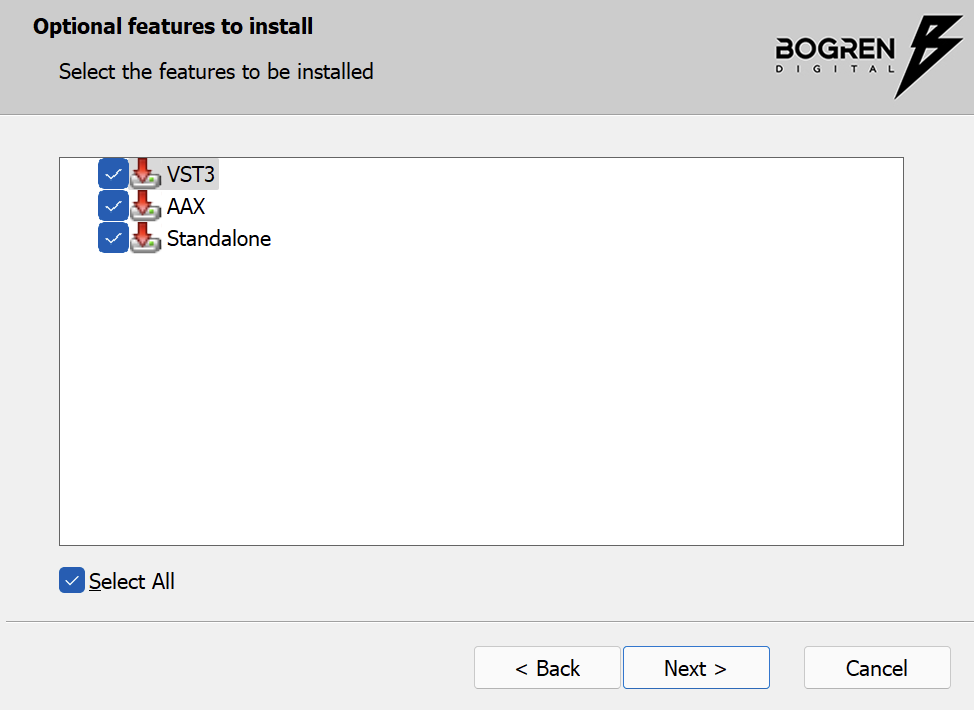The width and height of the screenshot is (974, 710).
Task: Click the VST3 install drive icon
Action: pyautogui.click(x=145, y=173)
